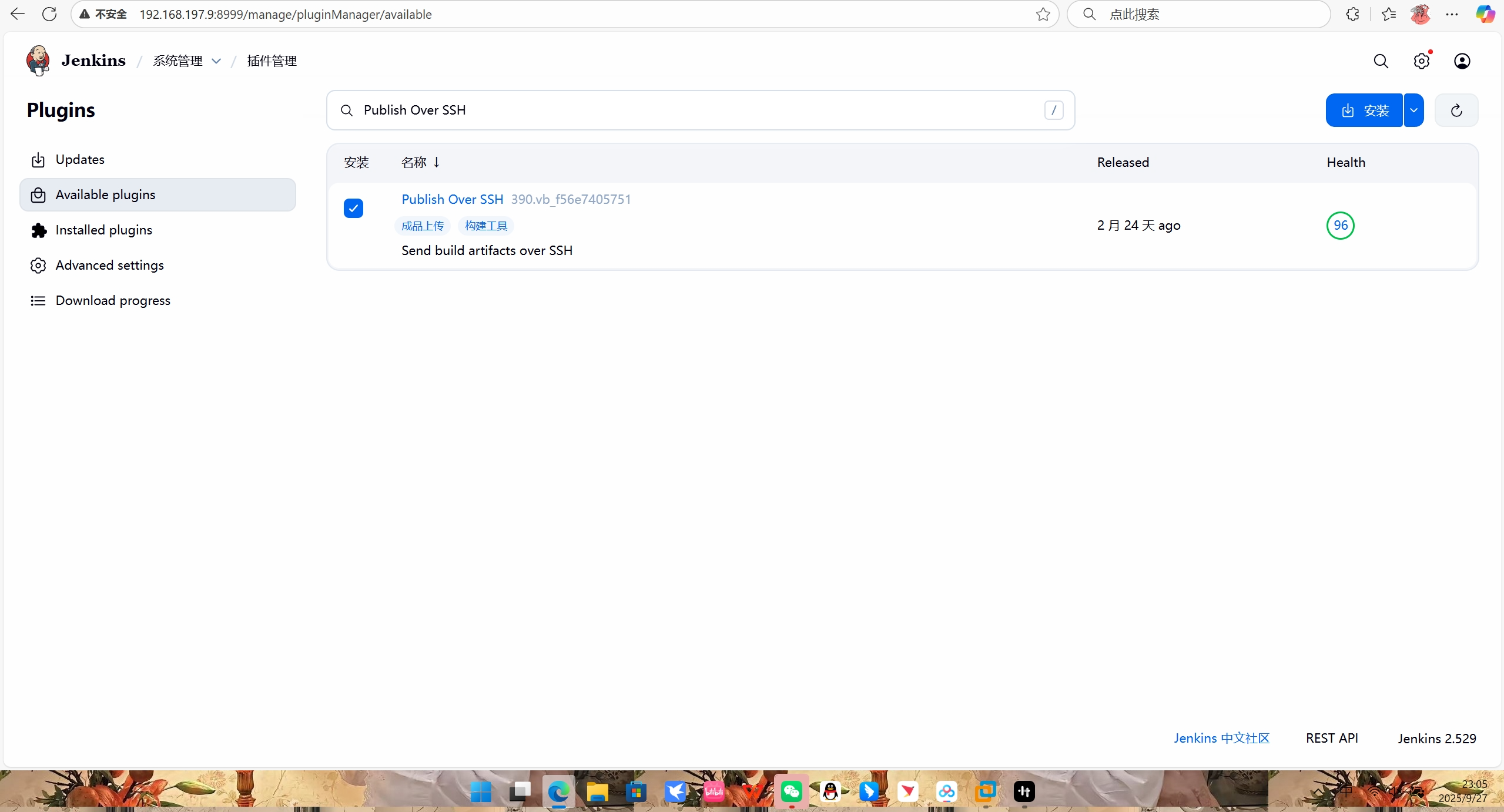This screenshot has width=1504, height=812.
Task: Open WeChat from the taskbar
Action: (792, 792)
